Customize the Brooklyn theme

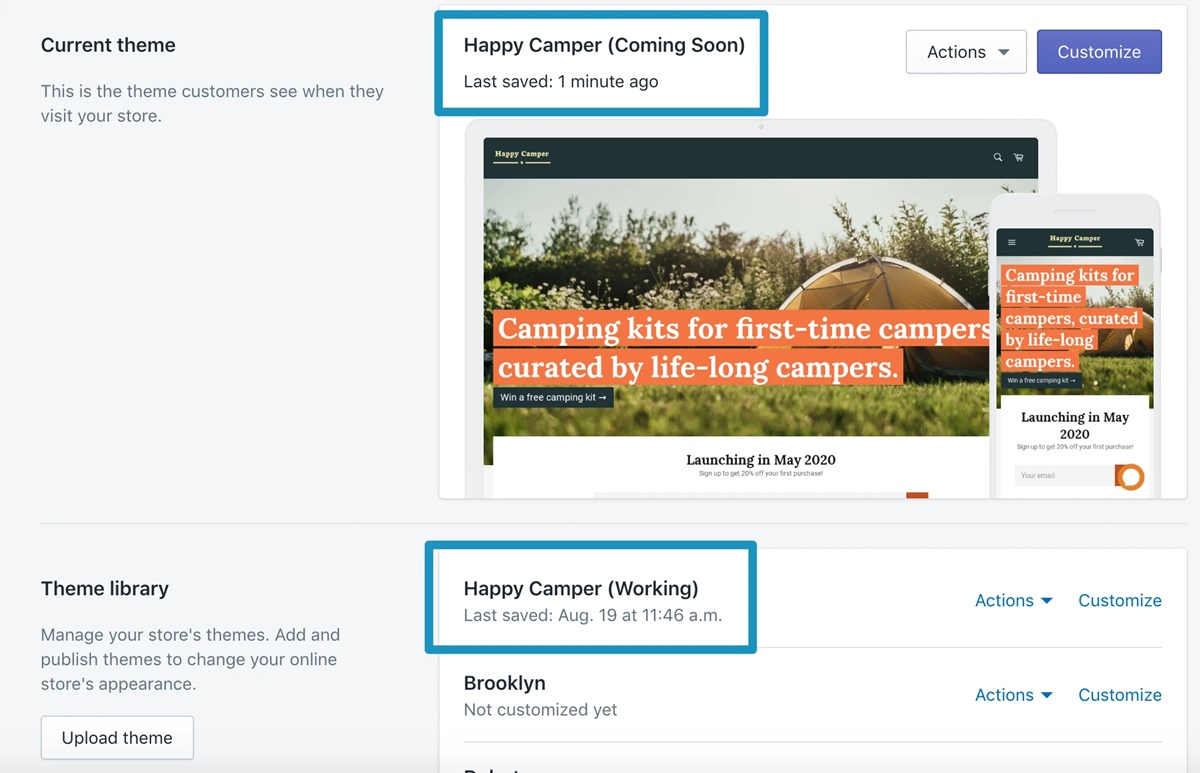[x=1120, y=695]
